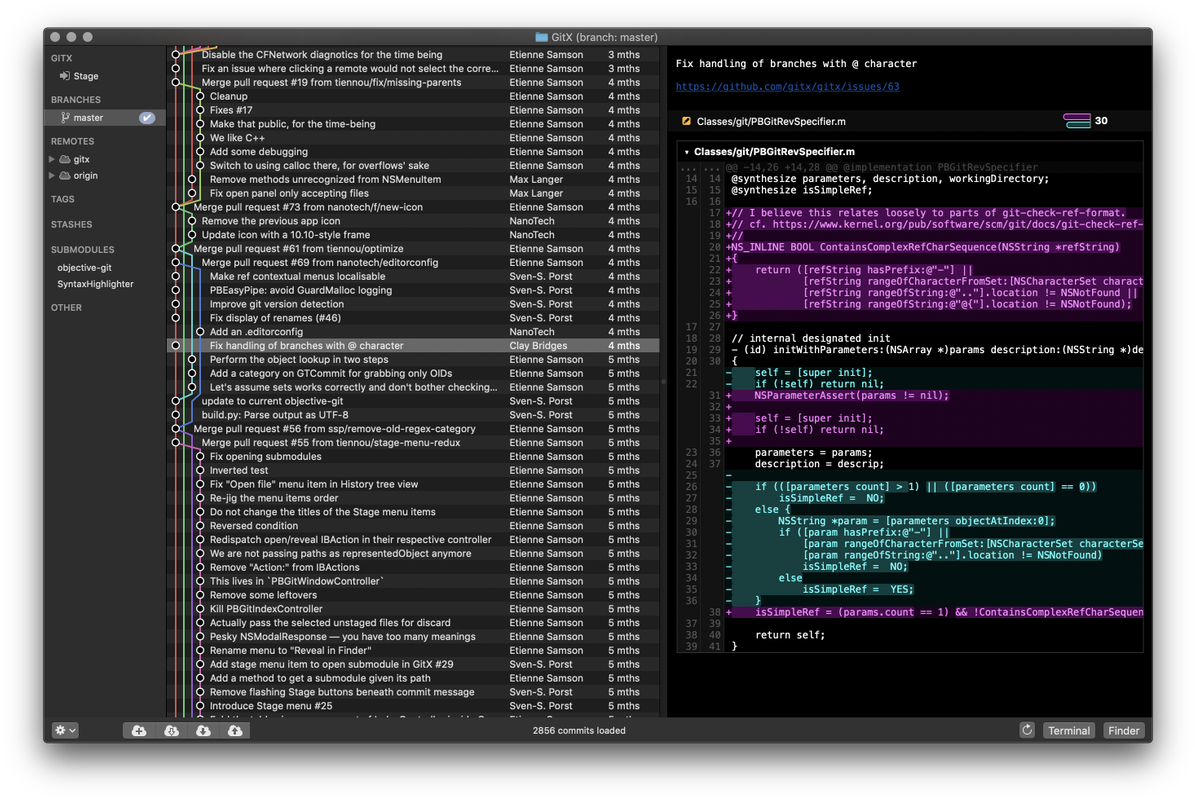Select the BRANCHES sidebar section header
The height and width of the screenshot is (799, 1195).
75,100
